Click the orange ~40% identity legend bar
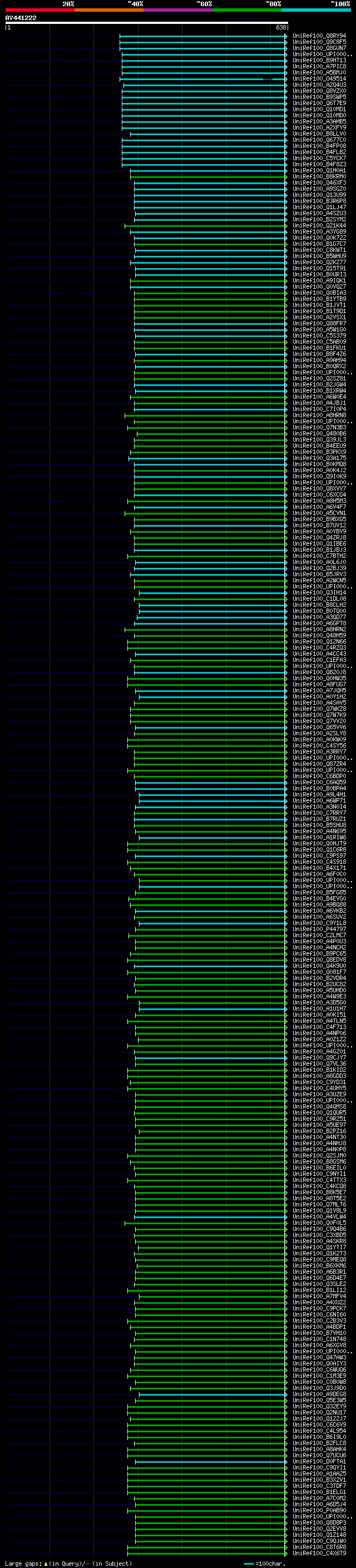This screenshot has width=356, height=1568. [x=109, y=11]
